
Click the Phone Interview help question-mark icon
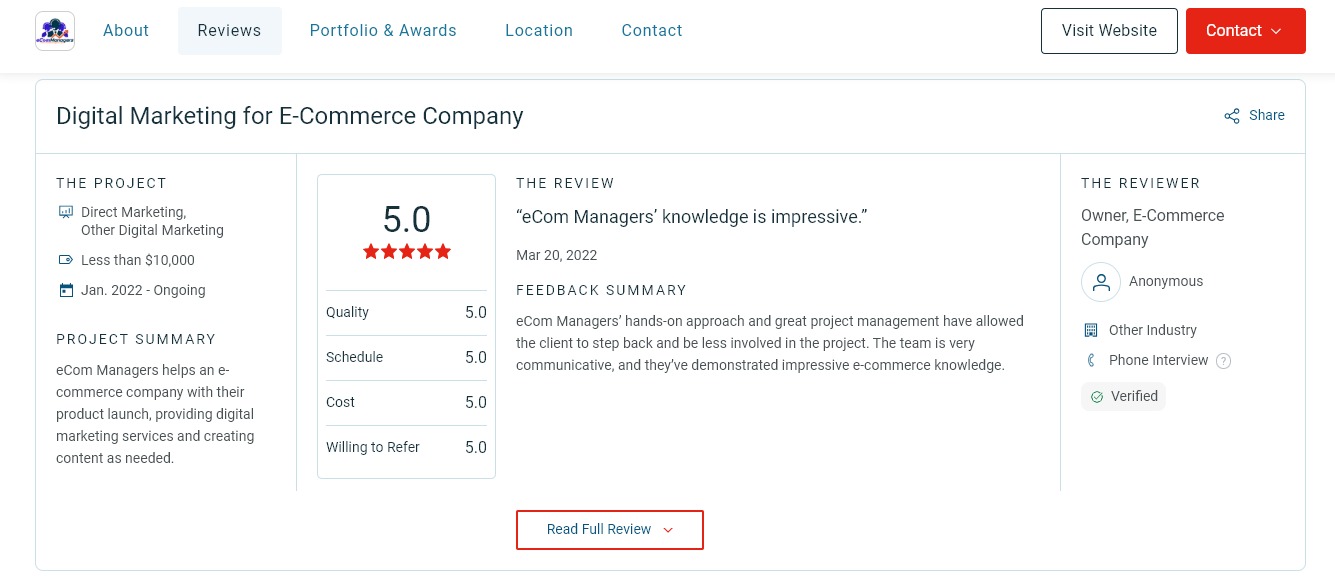[1223, 361]
